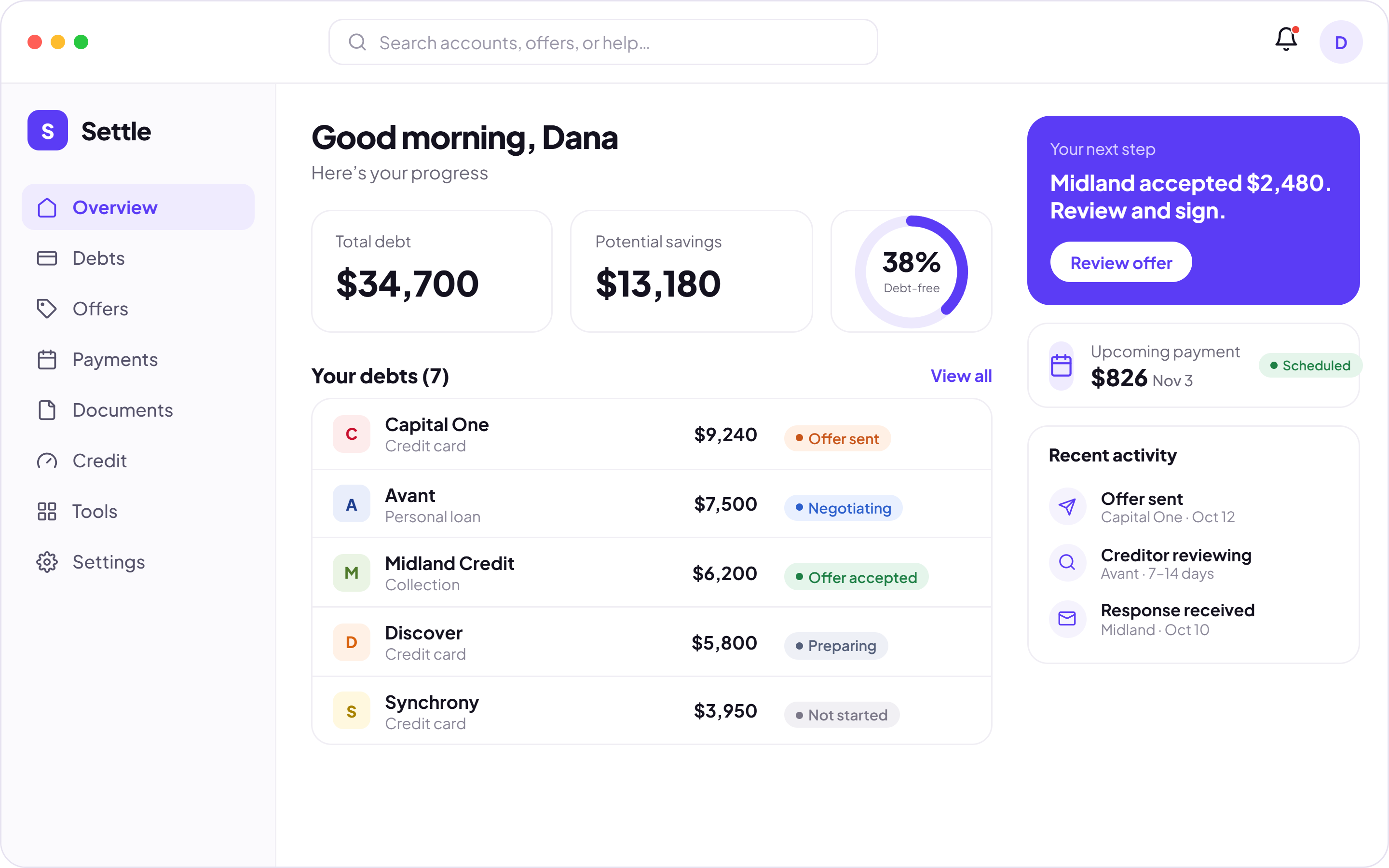Image resolution: width=1389 pixels, height=868 pixels.
Task: Click the Documents file icon
Action: [47, 410]
